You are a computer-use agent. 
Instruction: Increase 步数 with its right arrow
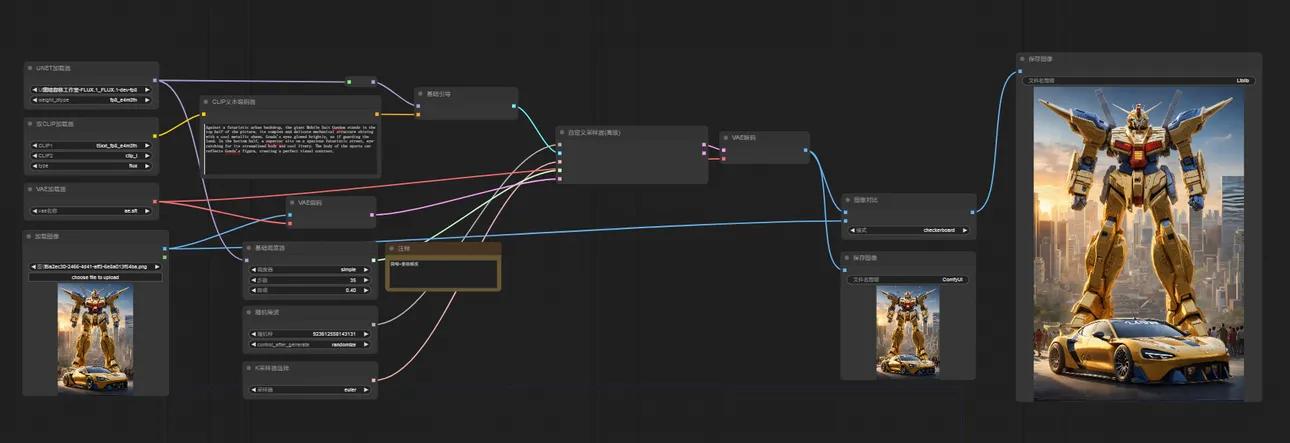[x=367, y=279]
